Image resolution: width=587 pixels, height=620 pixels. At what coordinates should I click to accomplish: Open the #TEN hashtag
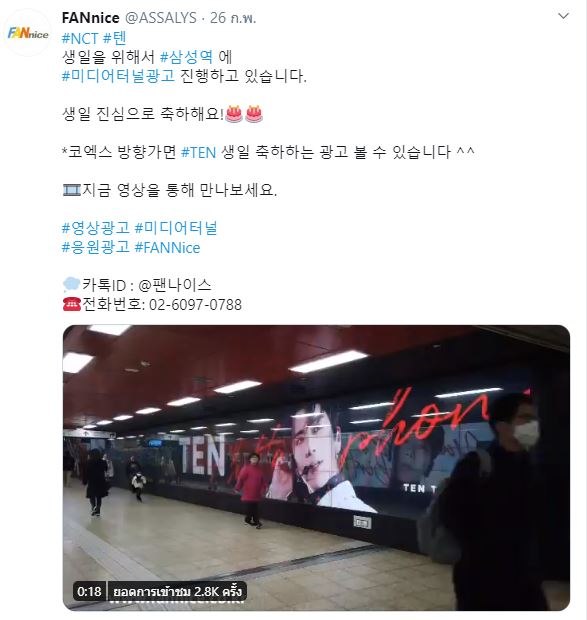(198, 152)
